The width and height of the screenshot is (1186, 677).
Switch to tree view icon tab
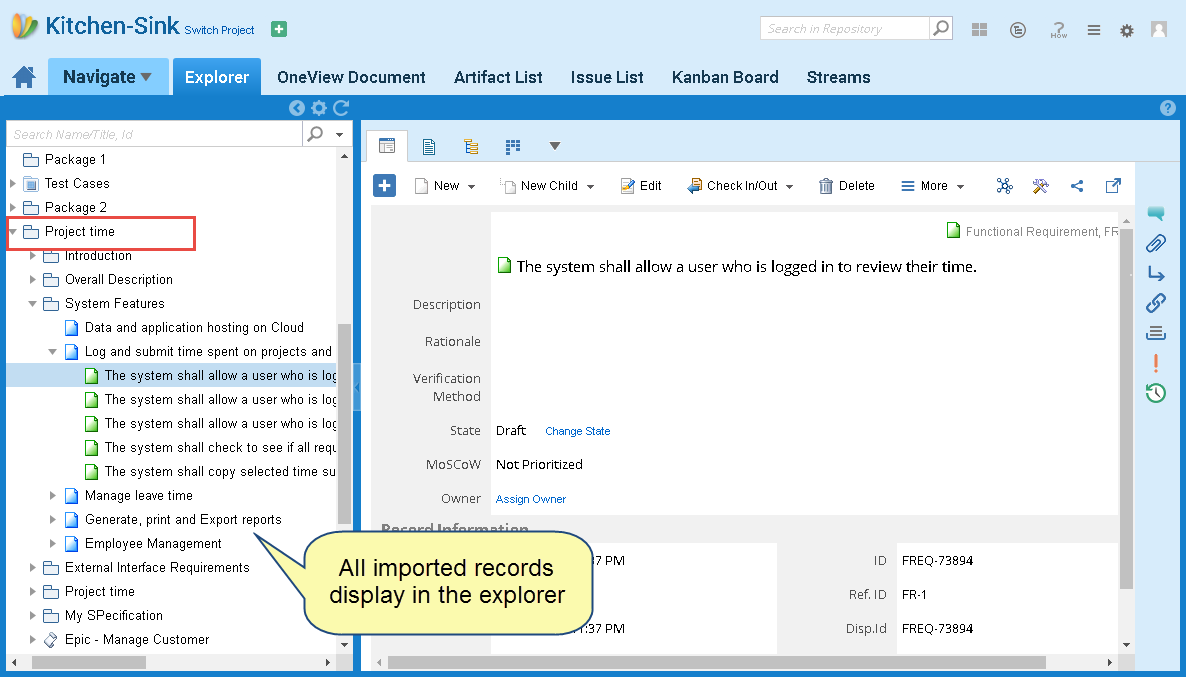pyautogui.click(x=471, y=146)
